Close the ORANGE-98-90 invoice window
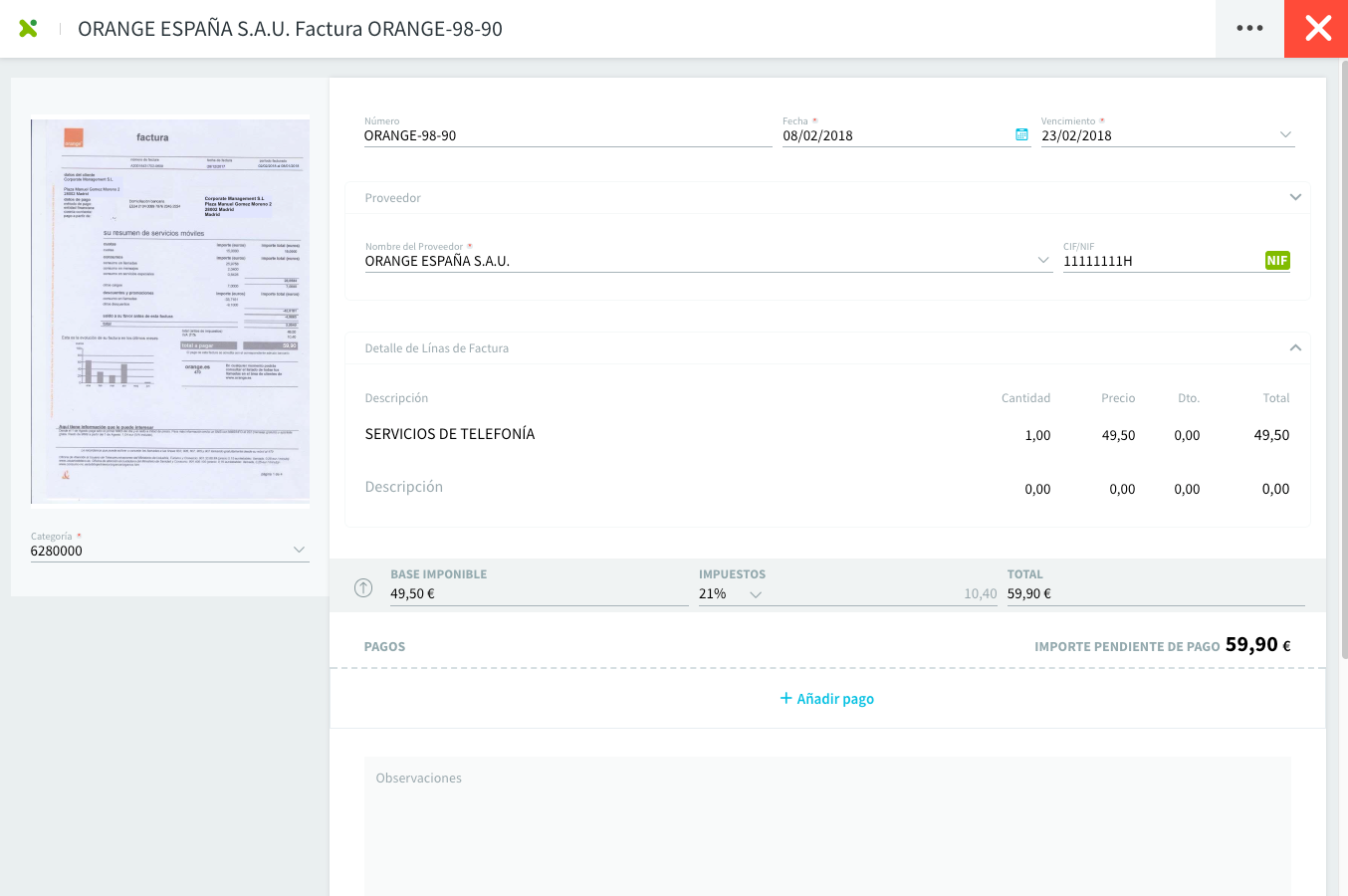 [1316, 28]
